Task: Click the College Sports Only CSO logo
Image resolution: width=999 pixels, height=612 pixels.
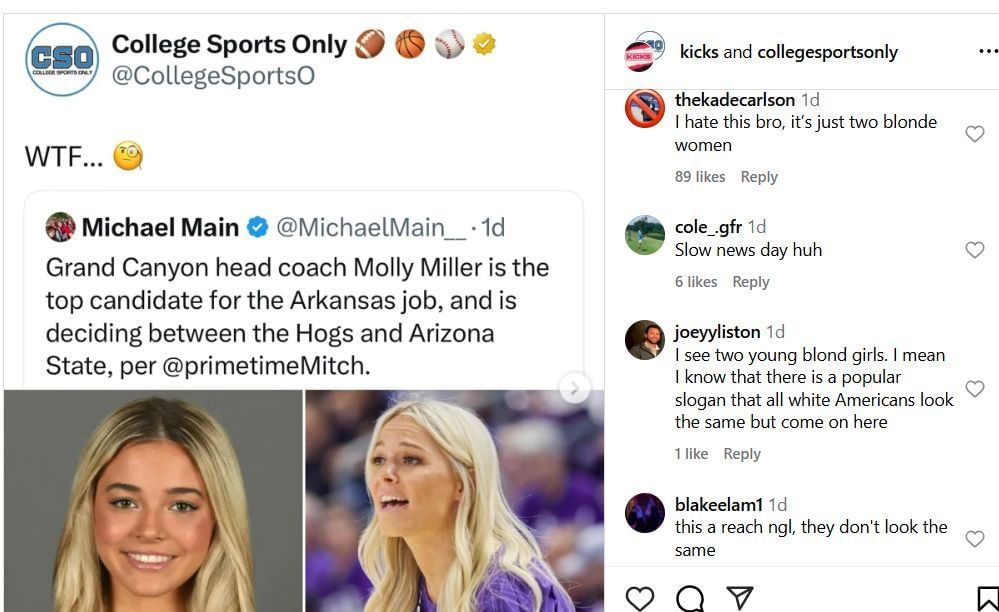Action: tap(60, 57)
